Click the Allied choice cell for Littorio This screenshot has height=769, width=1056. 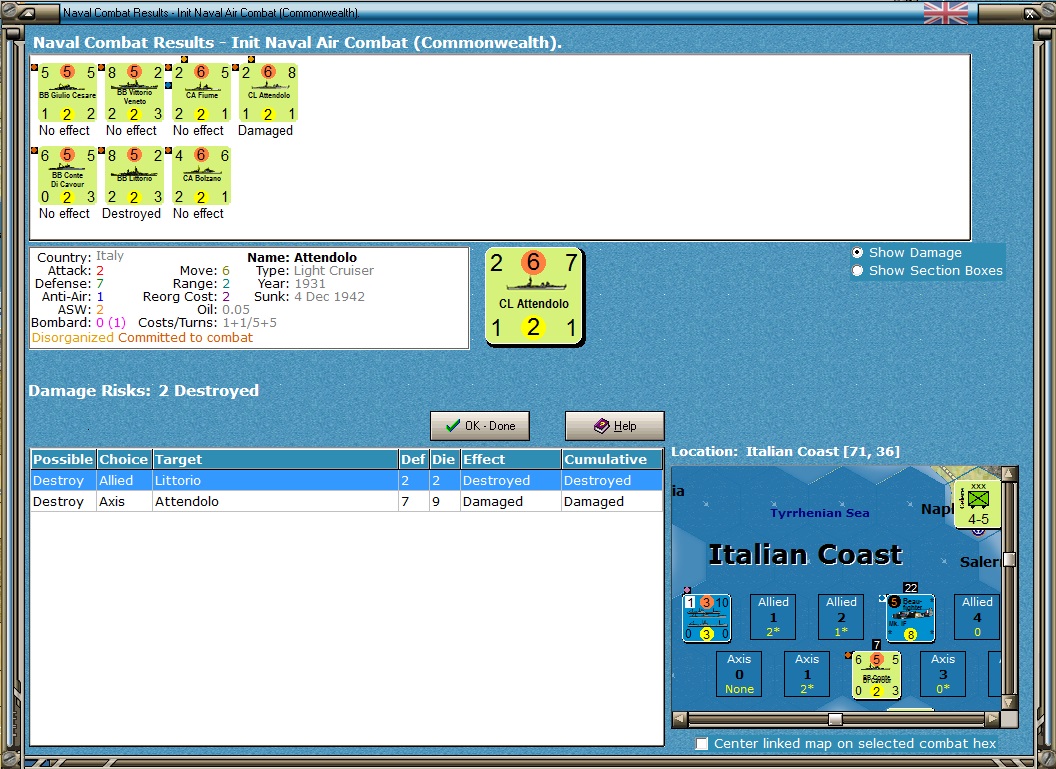[x=124, y=480]
